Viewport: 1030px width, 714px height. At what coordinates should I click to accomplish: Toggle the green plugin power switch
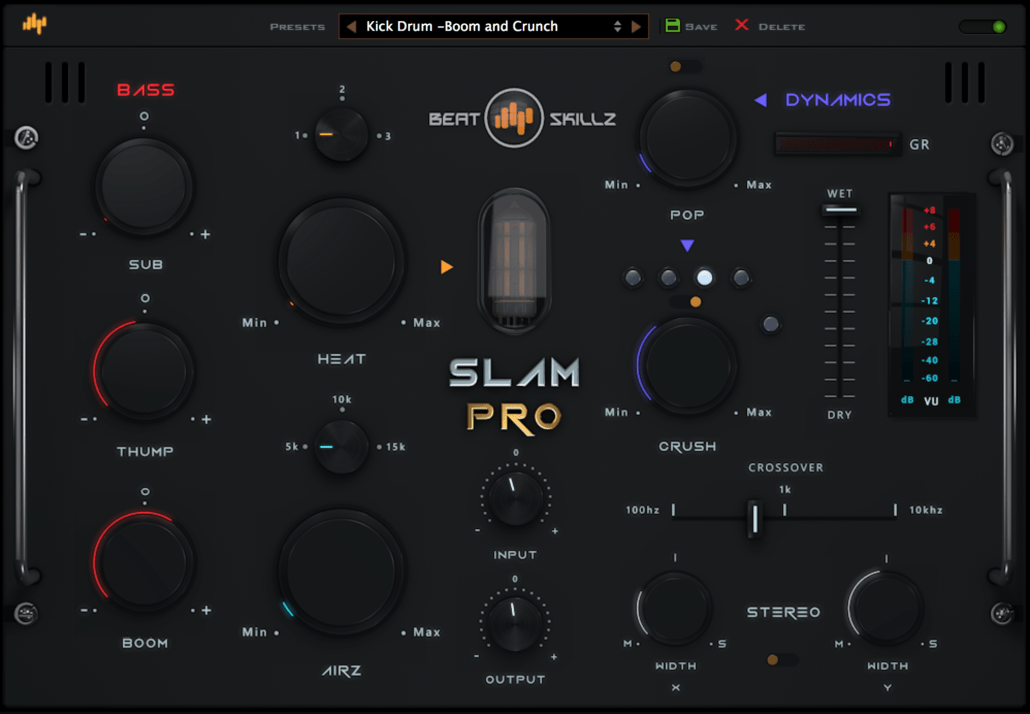coord(982,27)
